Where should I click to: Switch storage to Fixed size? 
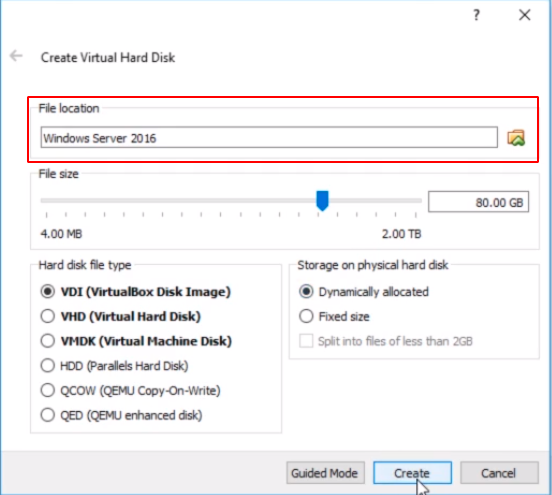334,316
